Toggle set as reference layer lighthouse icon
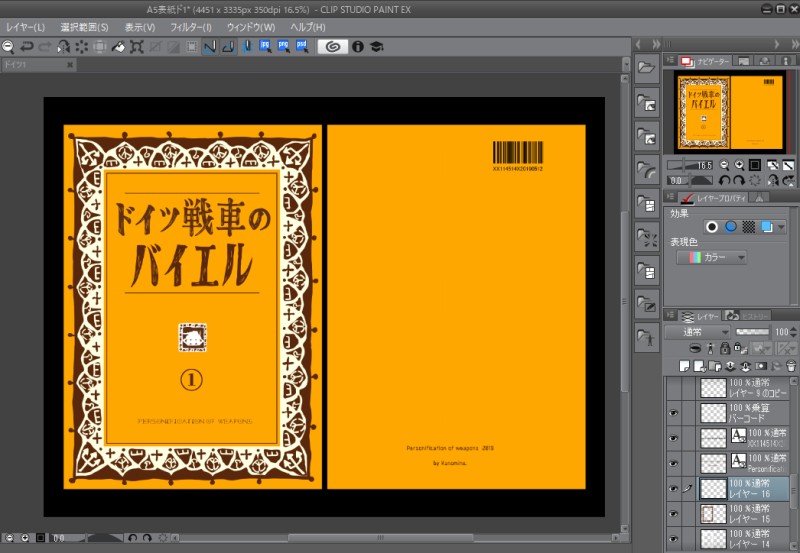800x553 pixels. 710,348
